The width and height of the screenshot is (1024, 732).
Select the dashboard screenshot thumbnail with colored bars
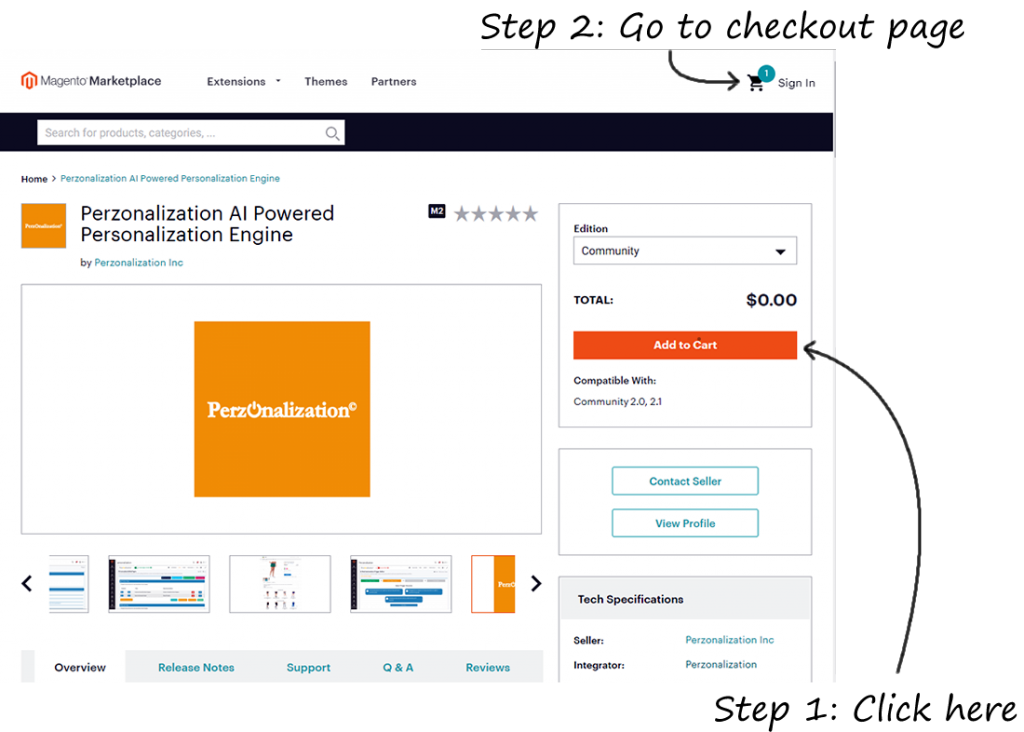point(159,584)
